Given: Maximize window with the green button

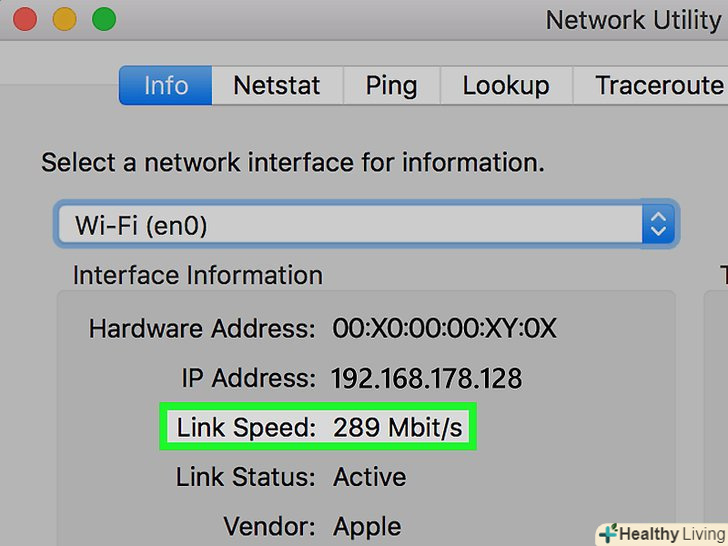Looking at the screenshot, I should [103, 19].
